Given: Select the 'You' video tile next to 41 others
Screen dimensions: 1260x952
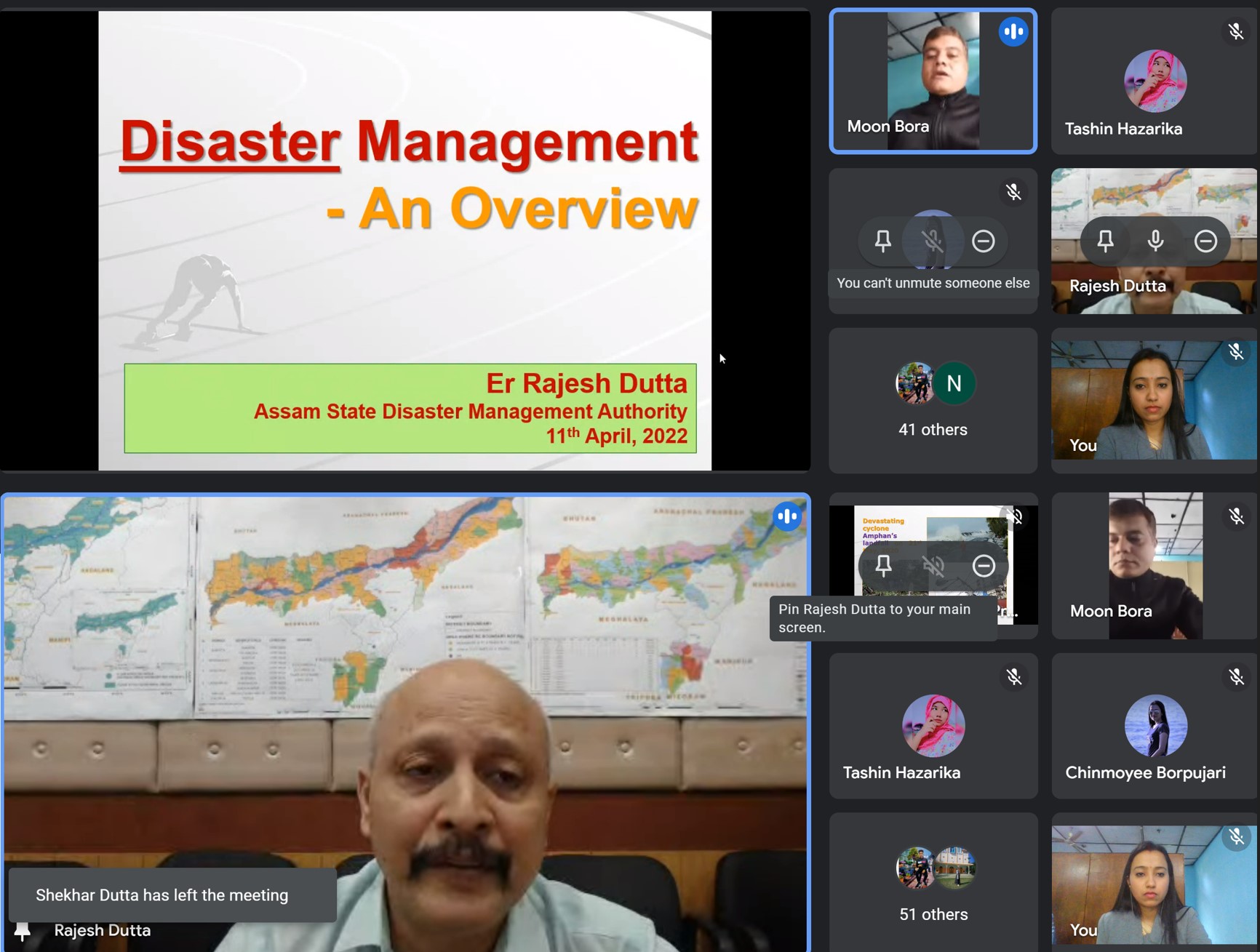Looking at the screenshot, I should [1155, 401].
